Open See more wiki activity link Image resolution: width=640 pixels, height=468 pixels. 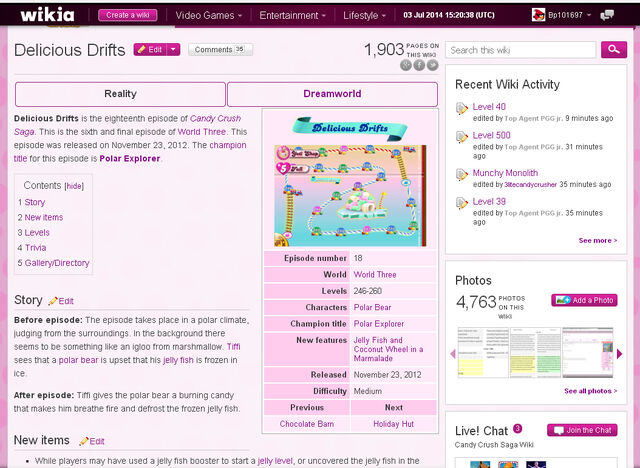598,240
